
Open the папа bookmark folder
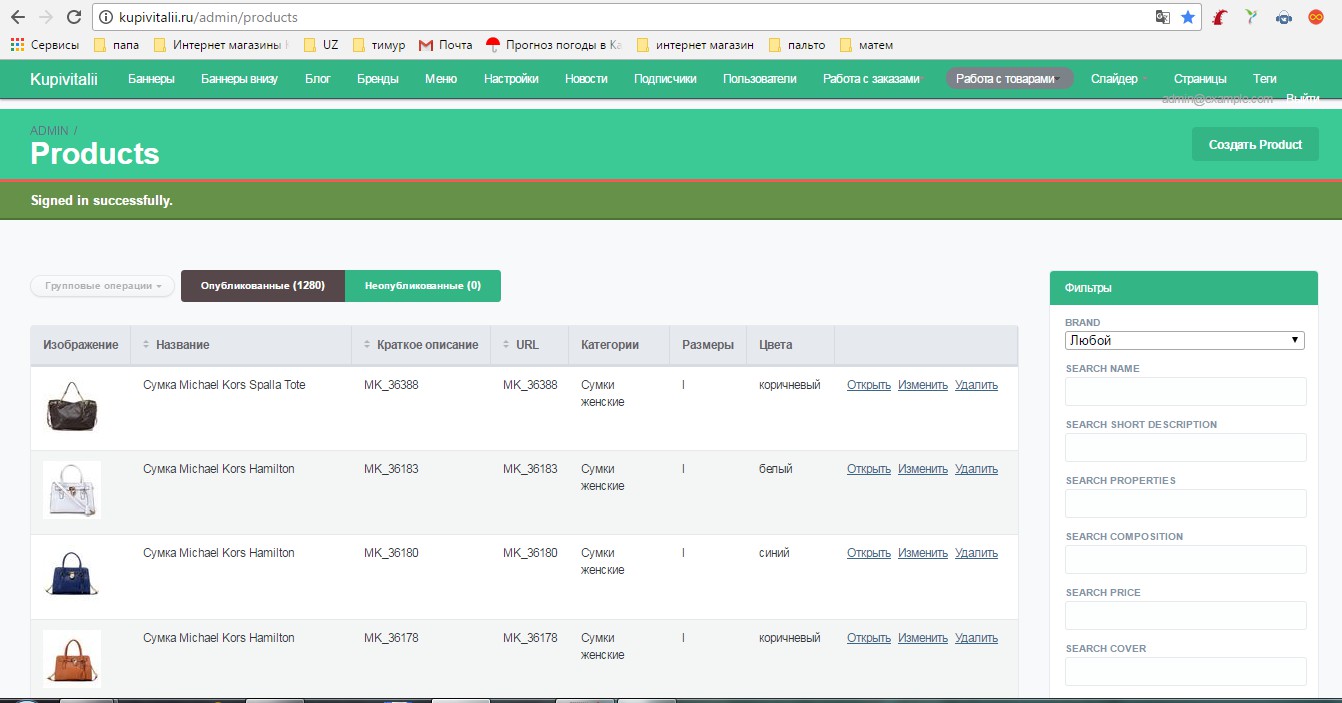[116, 44]
